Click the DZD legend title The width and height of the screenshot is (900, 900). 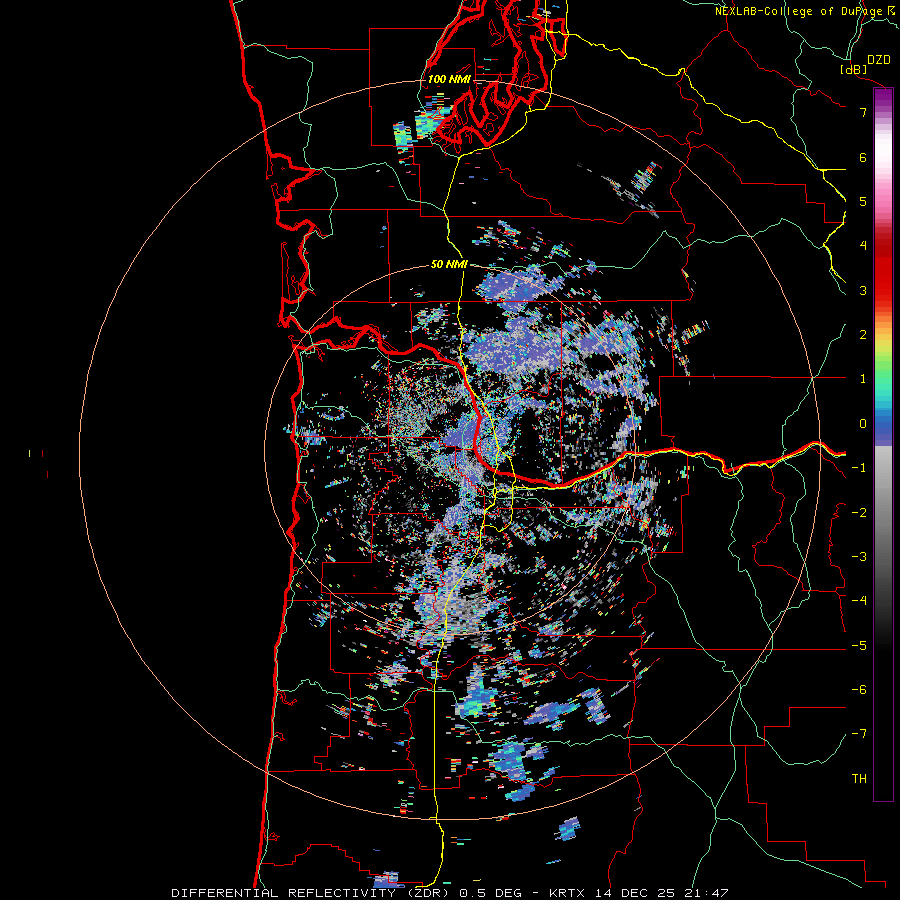(879, 60)
